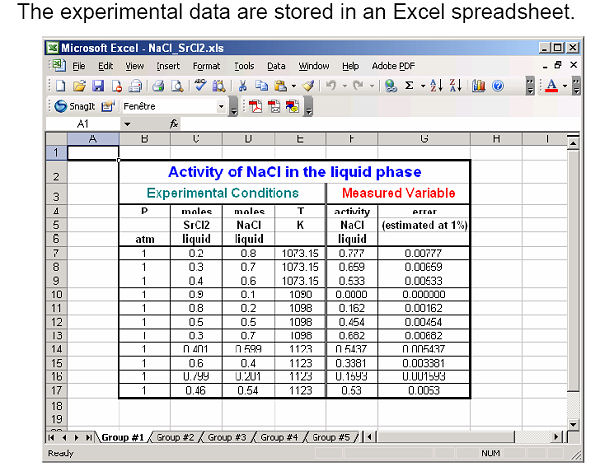This screenshot has width=600, height=471.
Task: Open the font color dropdown arrow
Action: (x=565, y=86)
